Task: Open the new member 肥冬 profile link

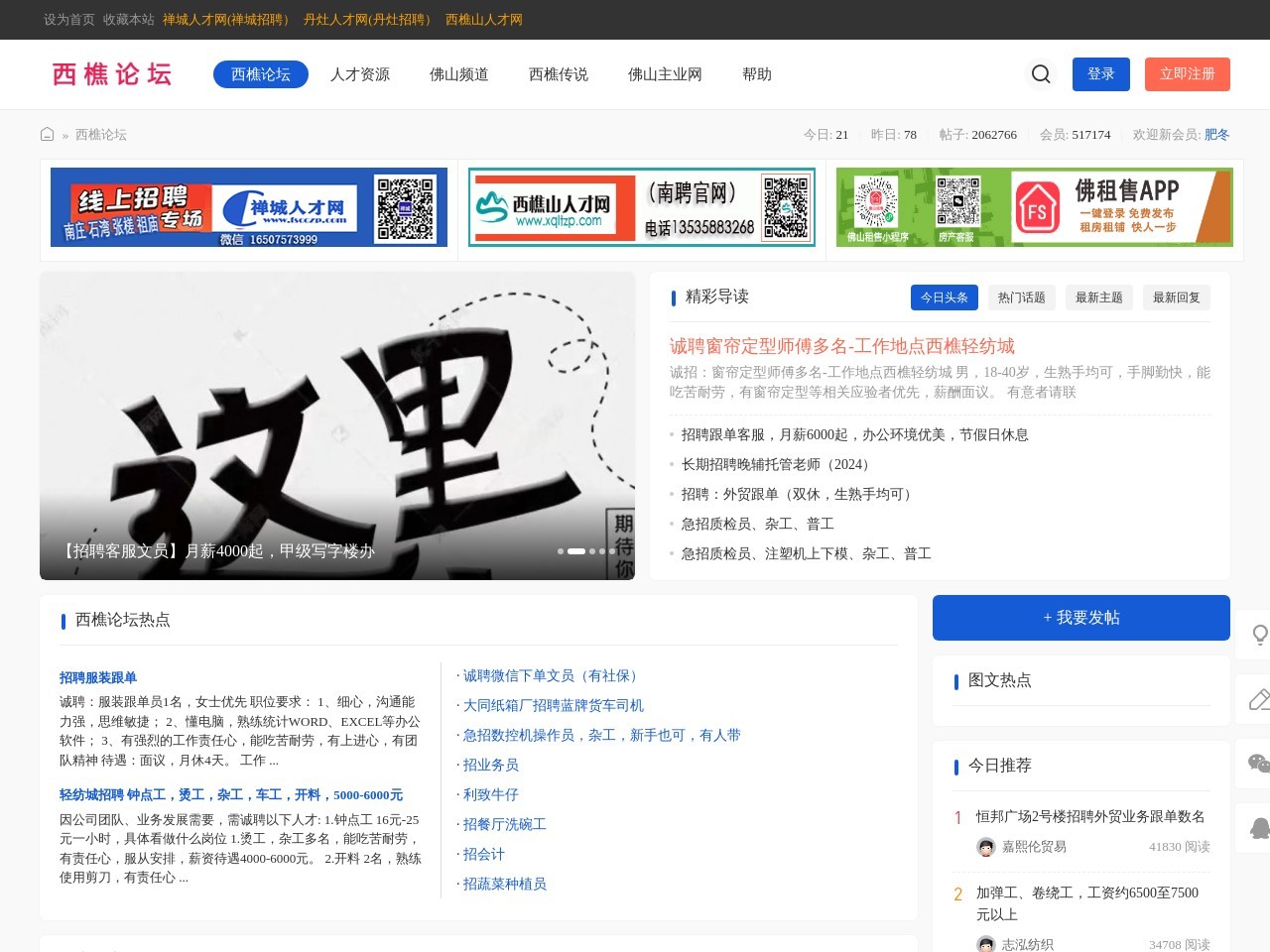Action: (x=1217, y=134)
